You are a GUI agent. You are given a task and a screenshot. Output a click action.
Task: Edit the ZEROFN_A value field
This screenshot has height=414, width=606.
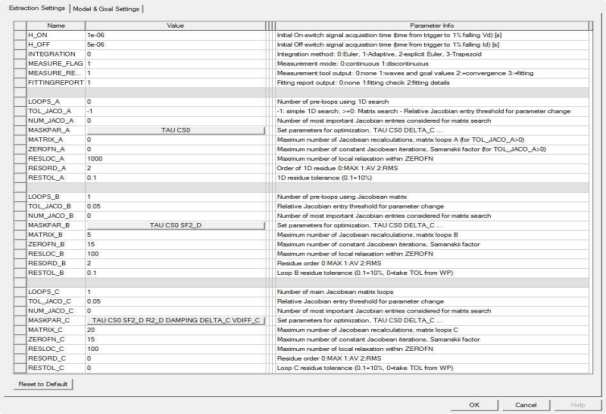click(175, 149)
